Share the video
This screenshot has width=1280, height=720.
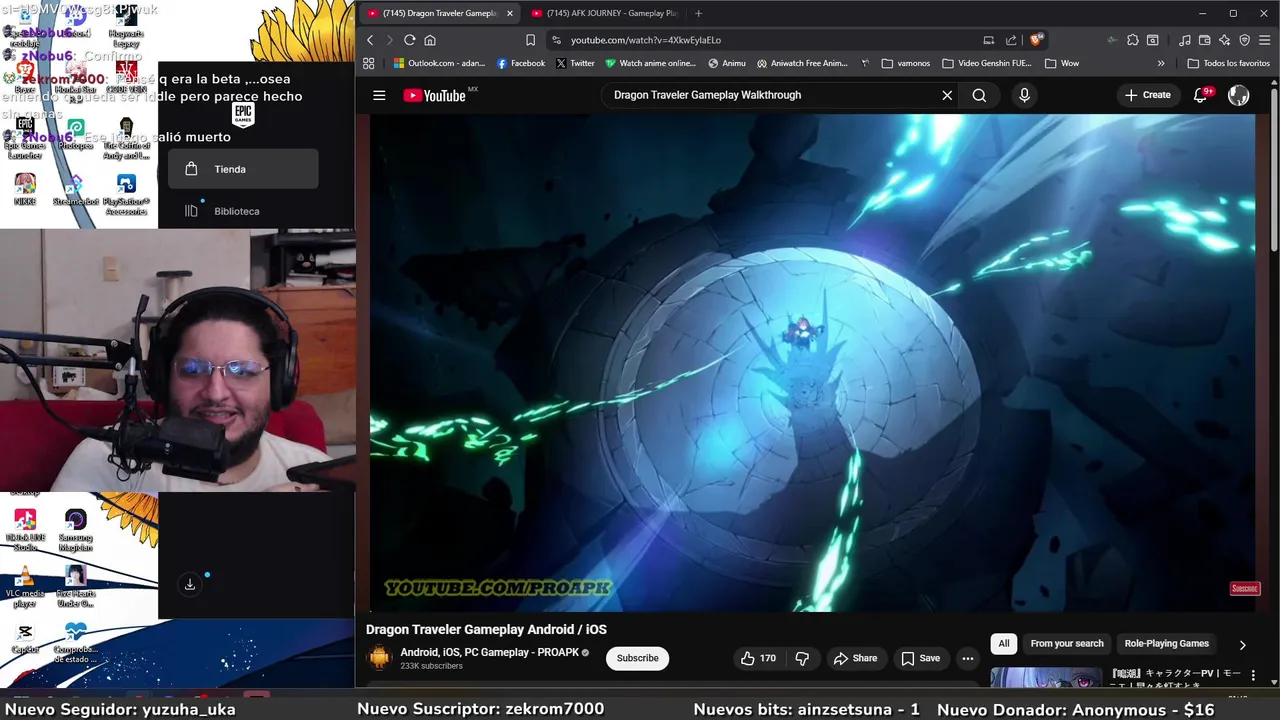(855, 658)
